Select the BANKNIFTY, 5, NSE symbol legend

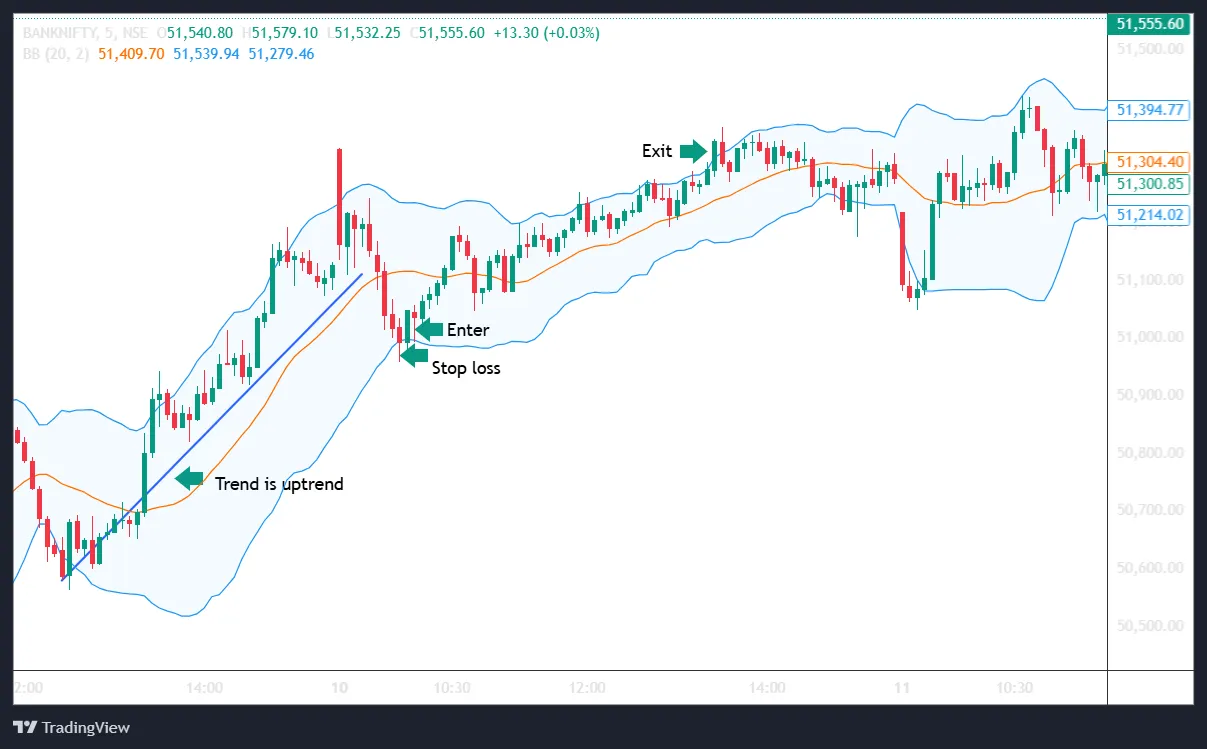(x=87, y=33)
